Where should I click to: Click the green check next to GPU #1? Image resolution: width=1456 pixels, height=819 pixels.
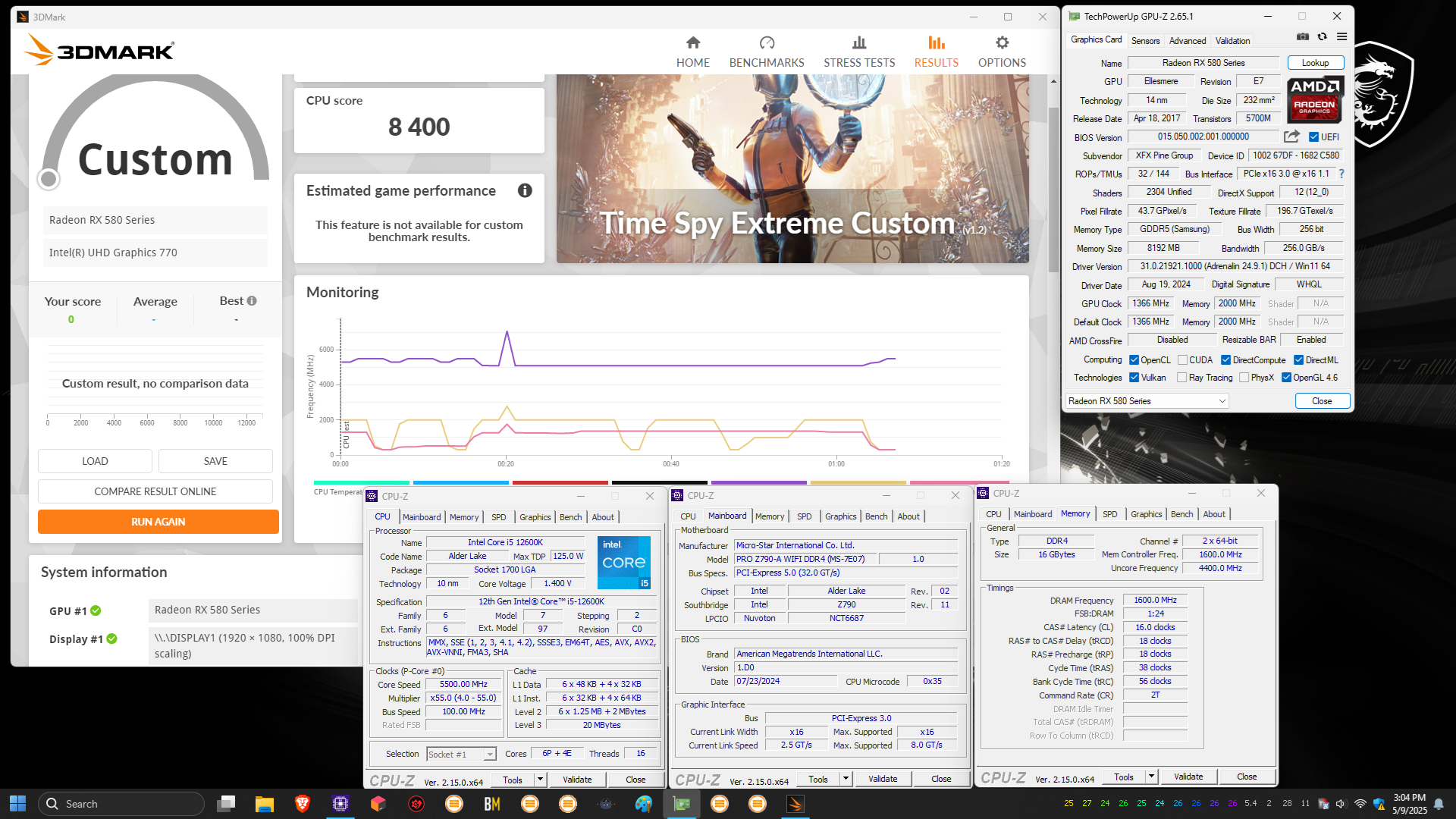pyautogui.click(x=96, y=610)
